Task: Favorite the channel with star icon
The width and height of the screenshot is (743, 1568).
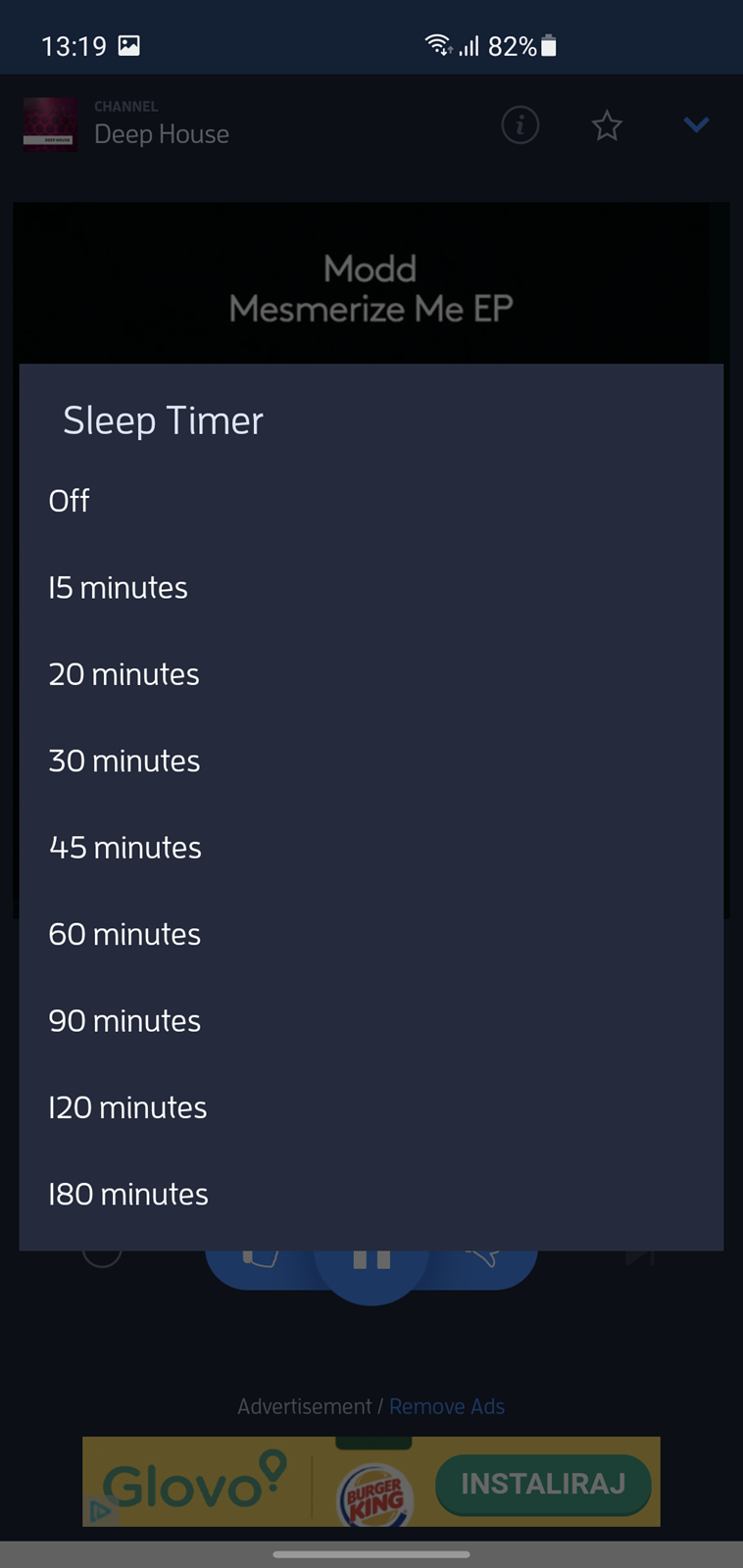Action: (607, 125)
